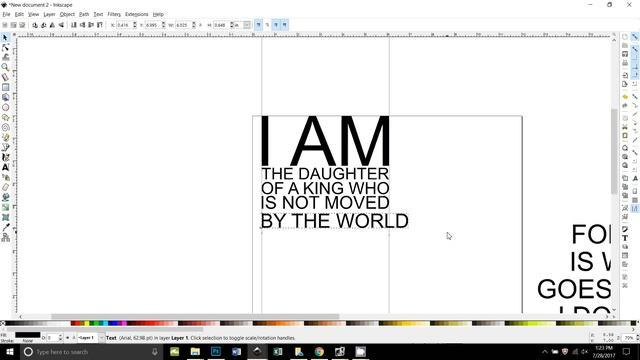Select the Tweak objects tool
Image resolution: width=640 pixels, height=360 pixels.
[5, 58]
